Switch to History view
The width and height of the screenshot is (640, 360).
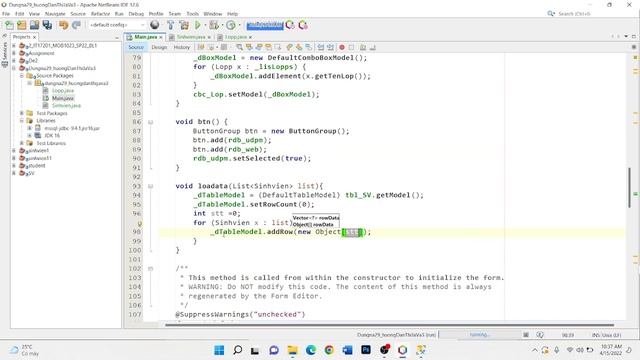click(182, 47)
